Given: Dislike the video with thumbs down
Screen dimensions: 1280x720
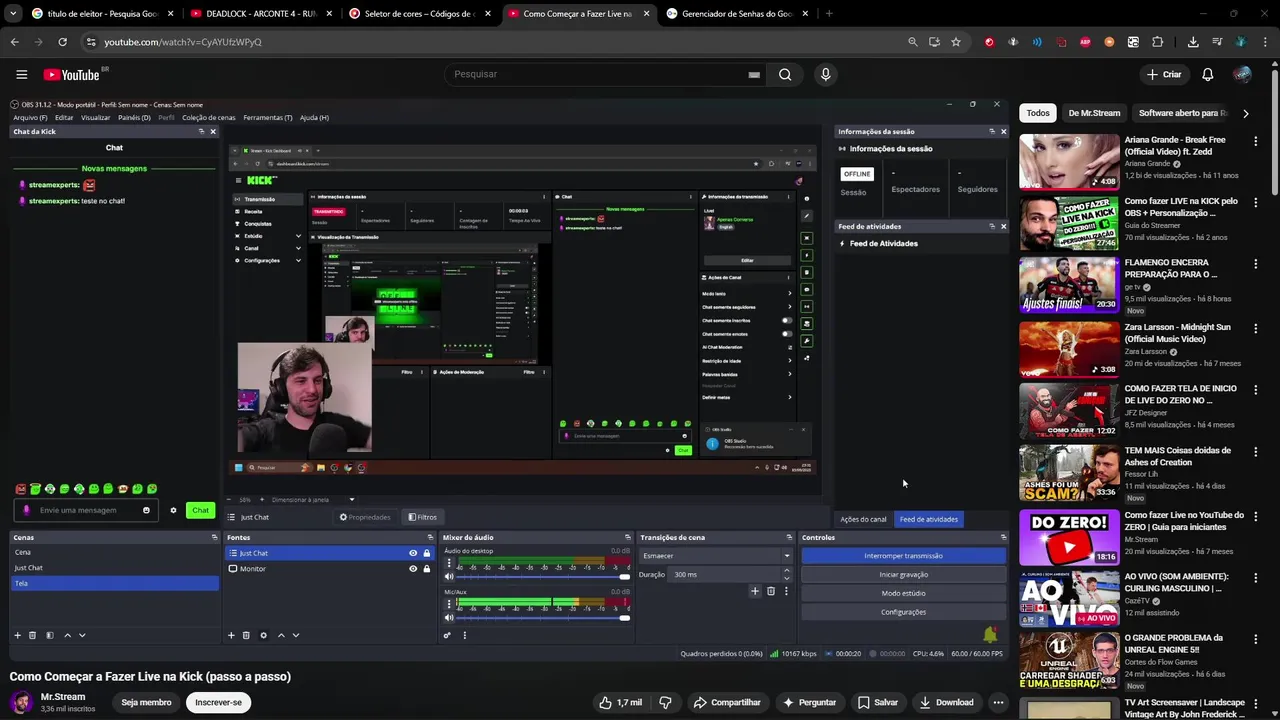Looking at the screenshot, I should [665, 702].
